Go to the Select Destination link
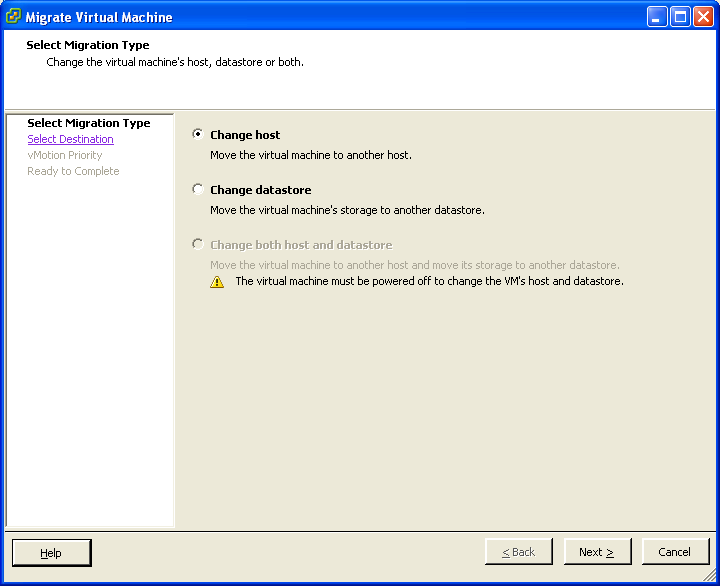Image resolution: width=720 pixels, height=586 pixels. pyautogui.click(x=71, y=139)
